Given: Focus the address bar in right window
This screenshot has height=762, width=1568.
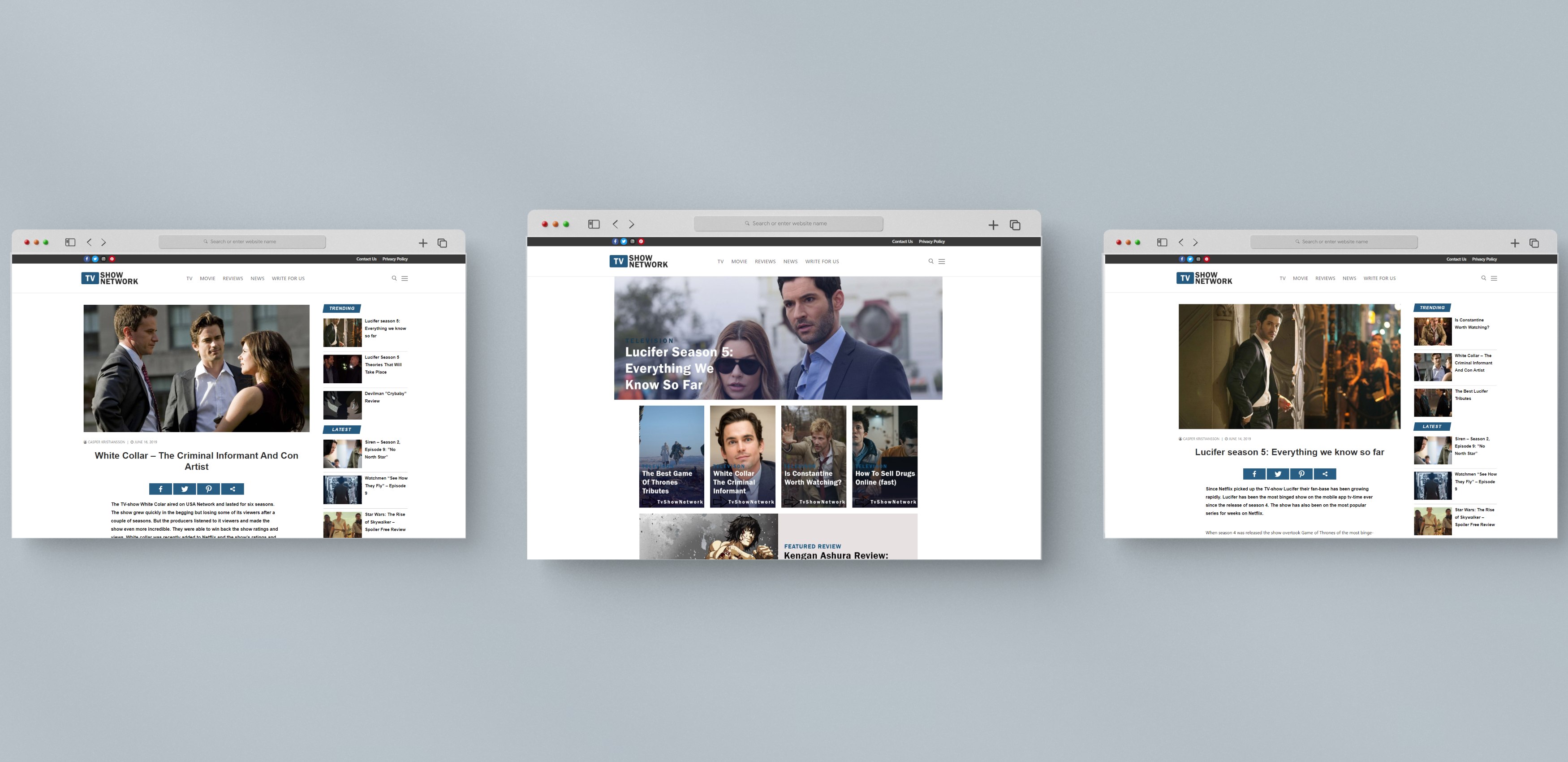Looking at the screenshot, I should (1334, 242).
